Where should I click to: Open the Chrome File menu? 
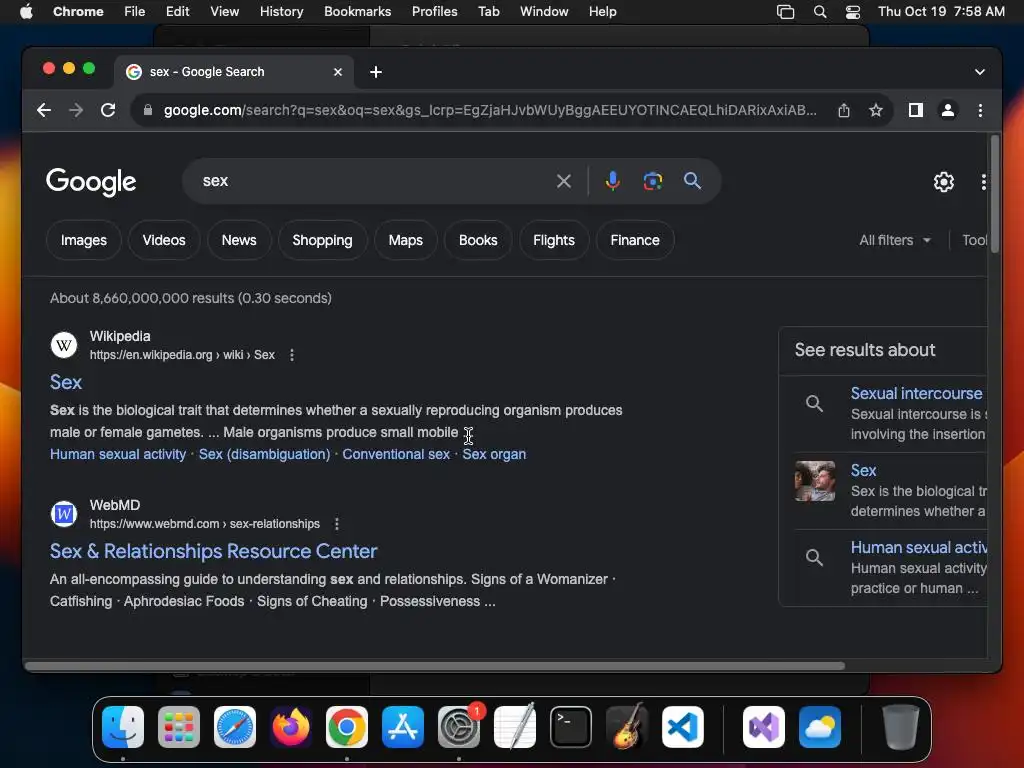pyautogui.click(x=135, y=12)
